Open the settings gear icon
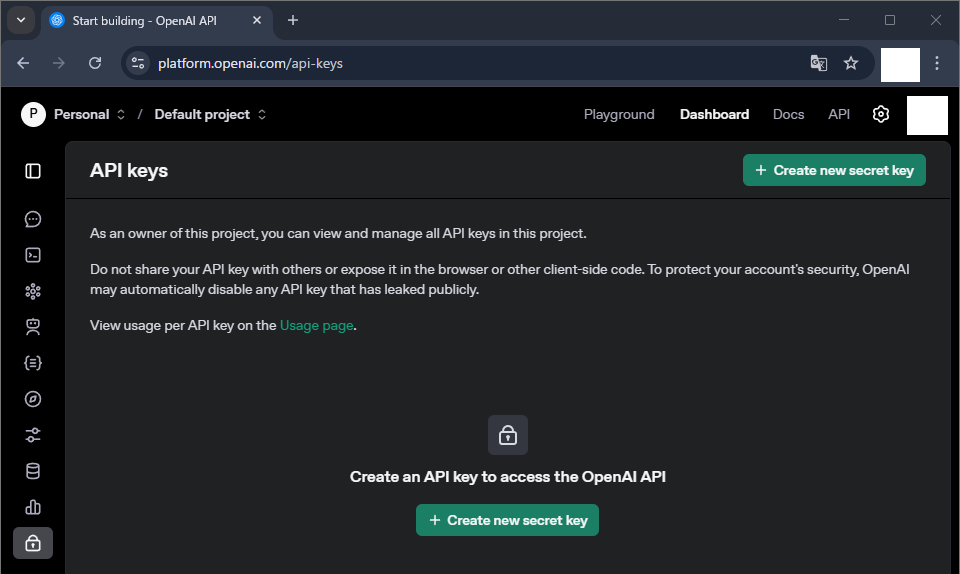The height and width of the screenshot is (574, 960). point(880,114)
